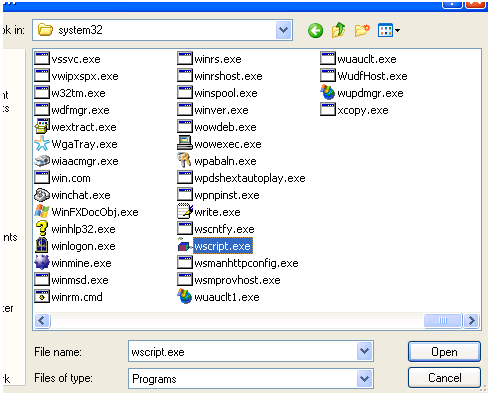Click the File name input field
490x395 pixels.
(x=243, y=351)
